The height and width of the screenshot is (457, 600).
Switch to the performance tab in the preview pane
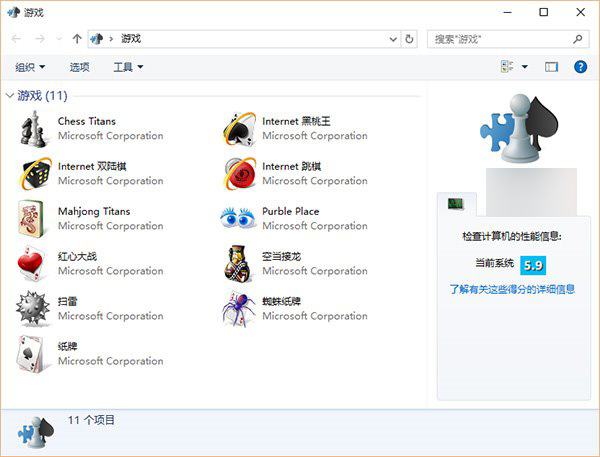tap(456, 204)
